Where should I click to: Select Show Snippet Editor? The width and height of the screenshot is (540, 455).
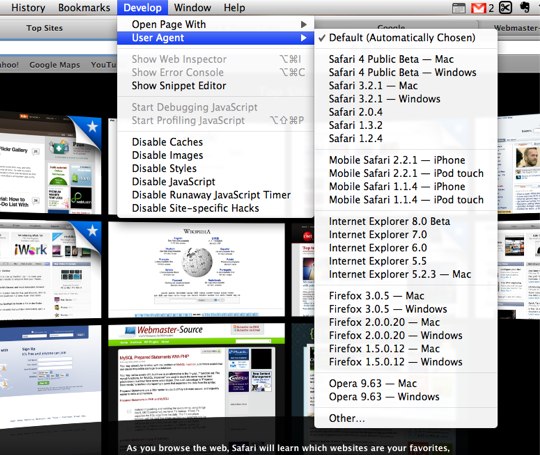pos(215,86)
